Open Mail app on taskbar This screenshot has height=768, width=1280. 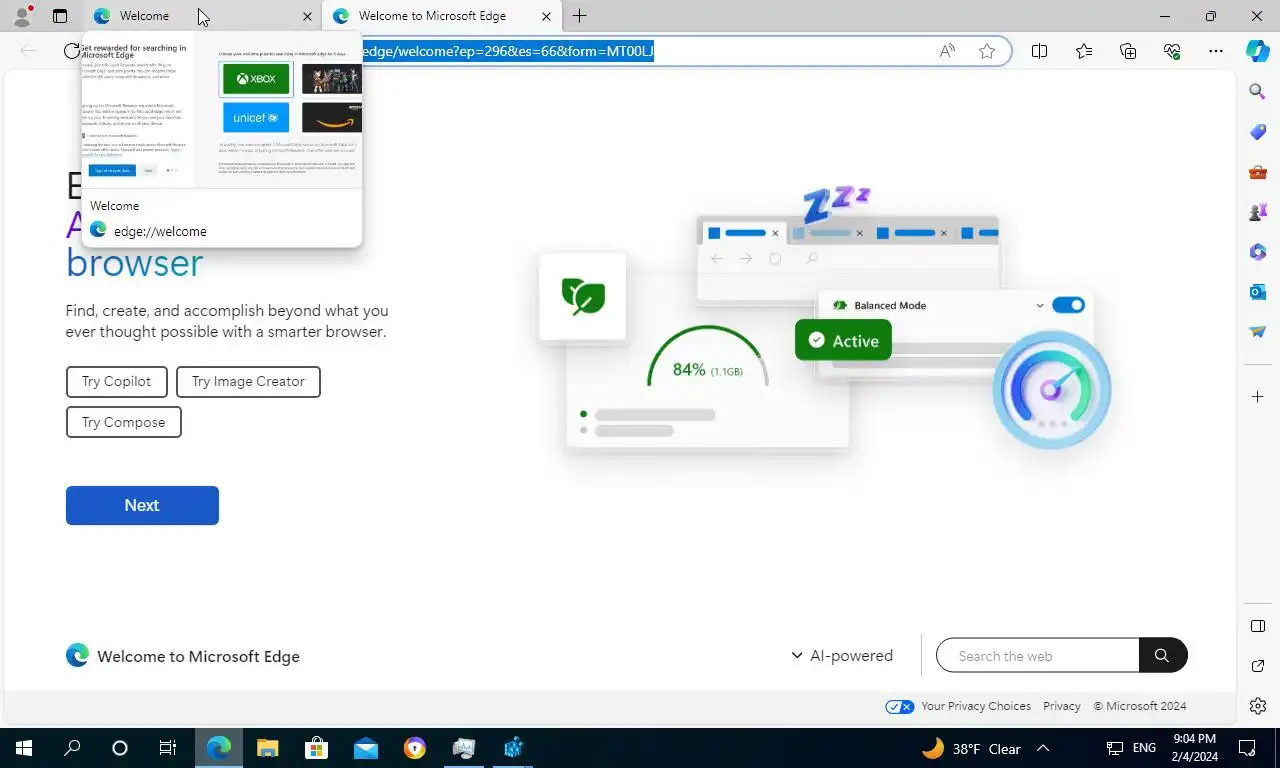(366, 748)
